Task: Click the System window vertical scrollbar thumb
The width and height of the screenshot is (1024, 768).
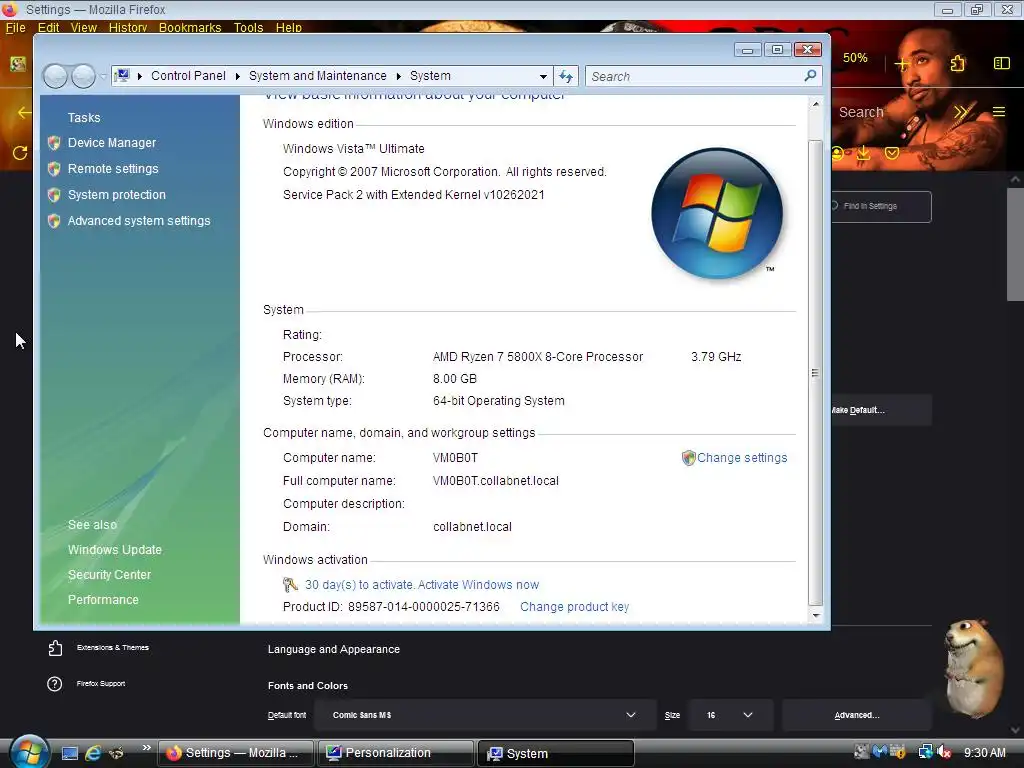Action: pos(816,373)
